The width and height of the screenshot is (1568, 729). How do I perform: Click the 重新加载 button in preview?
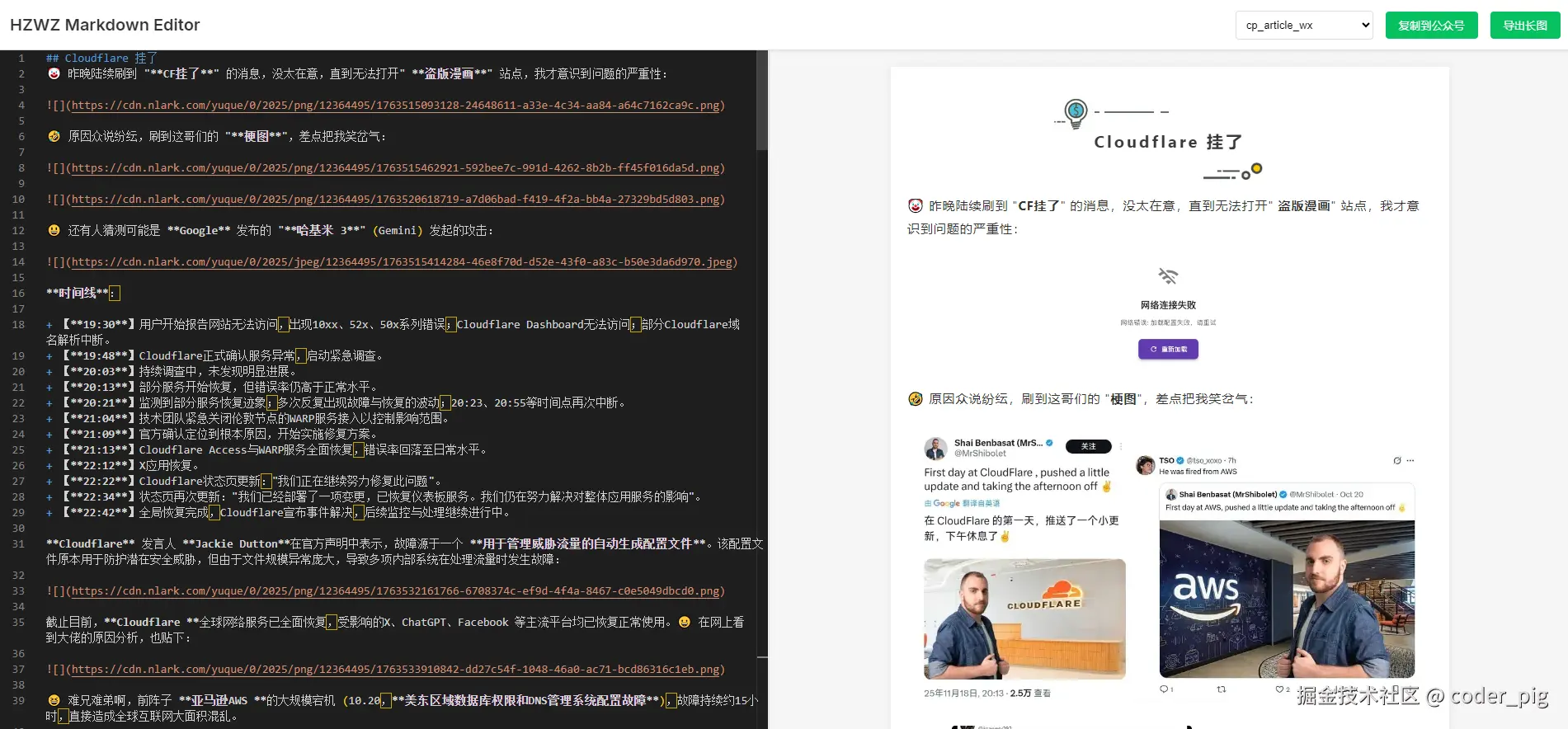[x=1168, y=349]
